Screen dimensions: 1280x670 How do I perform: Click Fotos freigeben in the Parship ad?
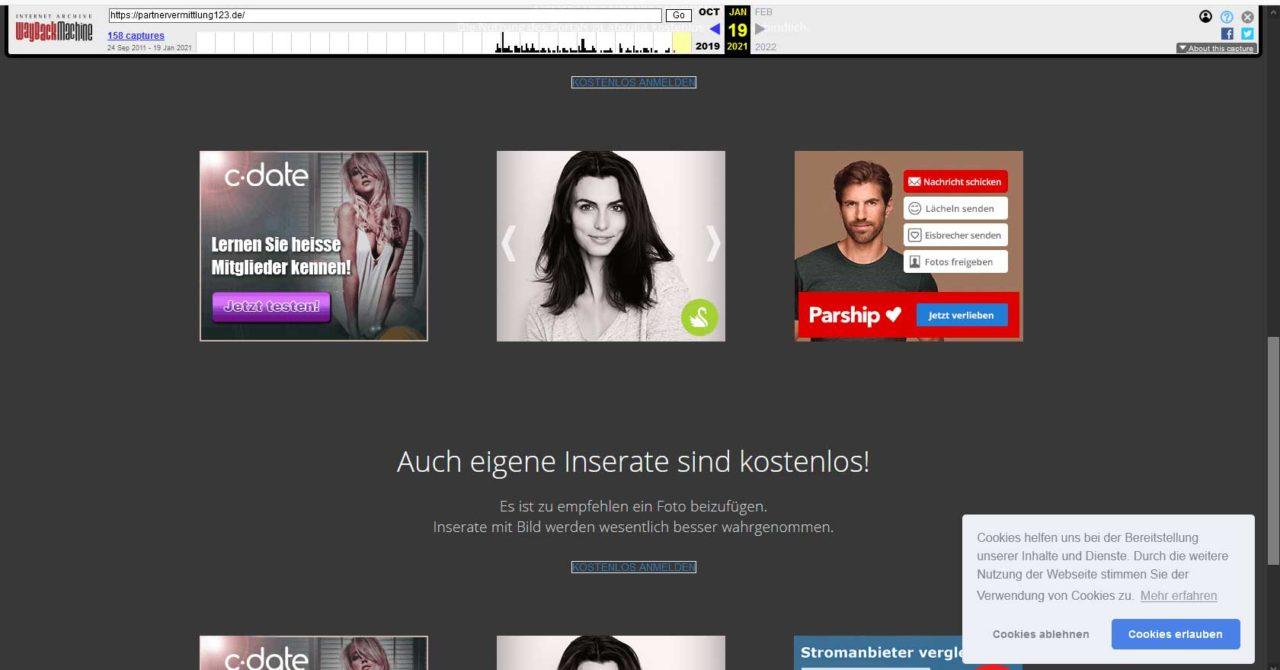956,262
